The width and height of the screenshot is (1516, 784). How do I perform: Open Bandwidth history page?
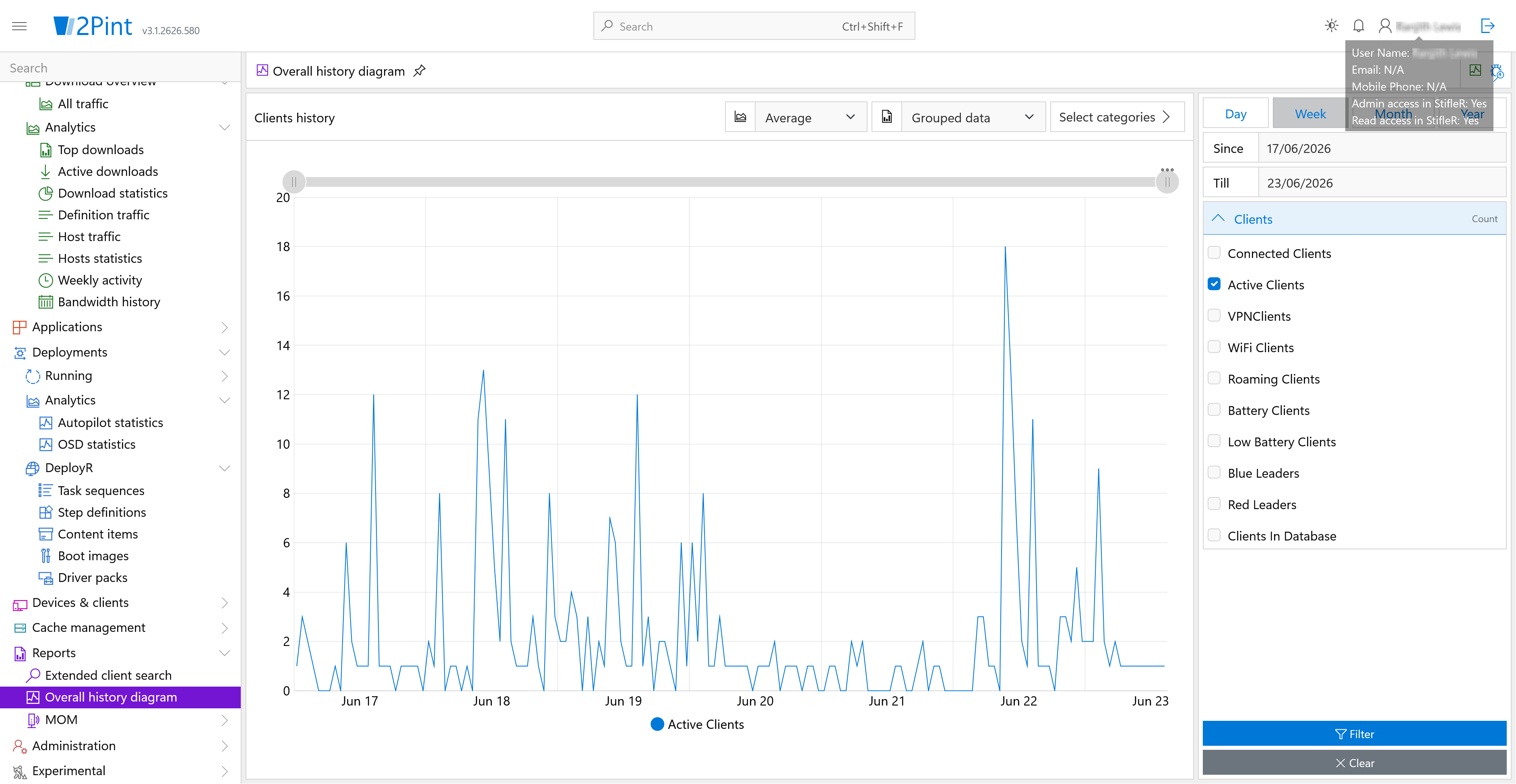coord(109,302)
